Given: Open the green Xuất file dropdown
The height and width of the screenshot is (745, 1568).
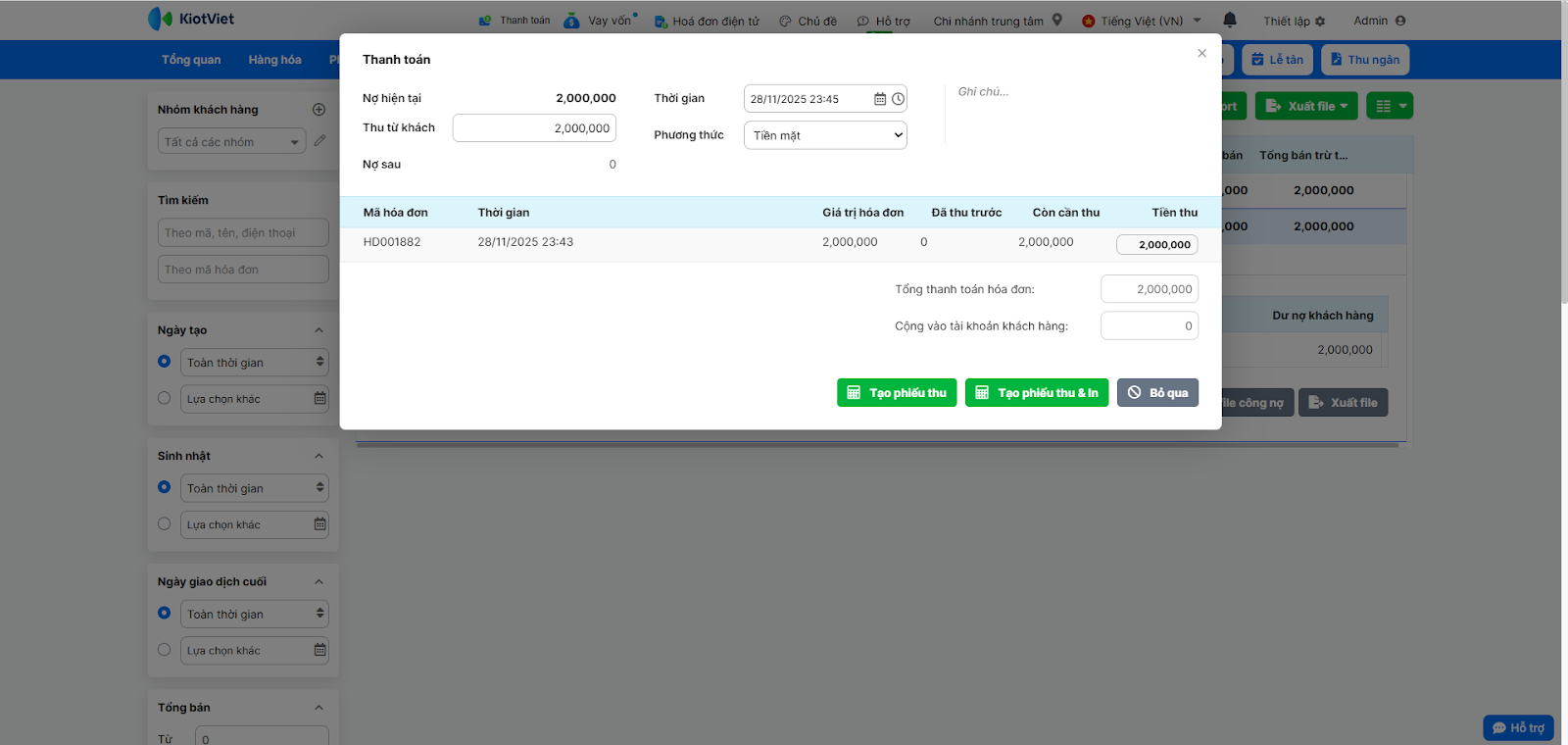Looking at the screenshot, I should [1306, 106].
